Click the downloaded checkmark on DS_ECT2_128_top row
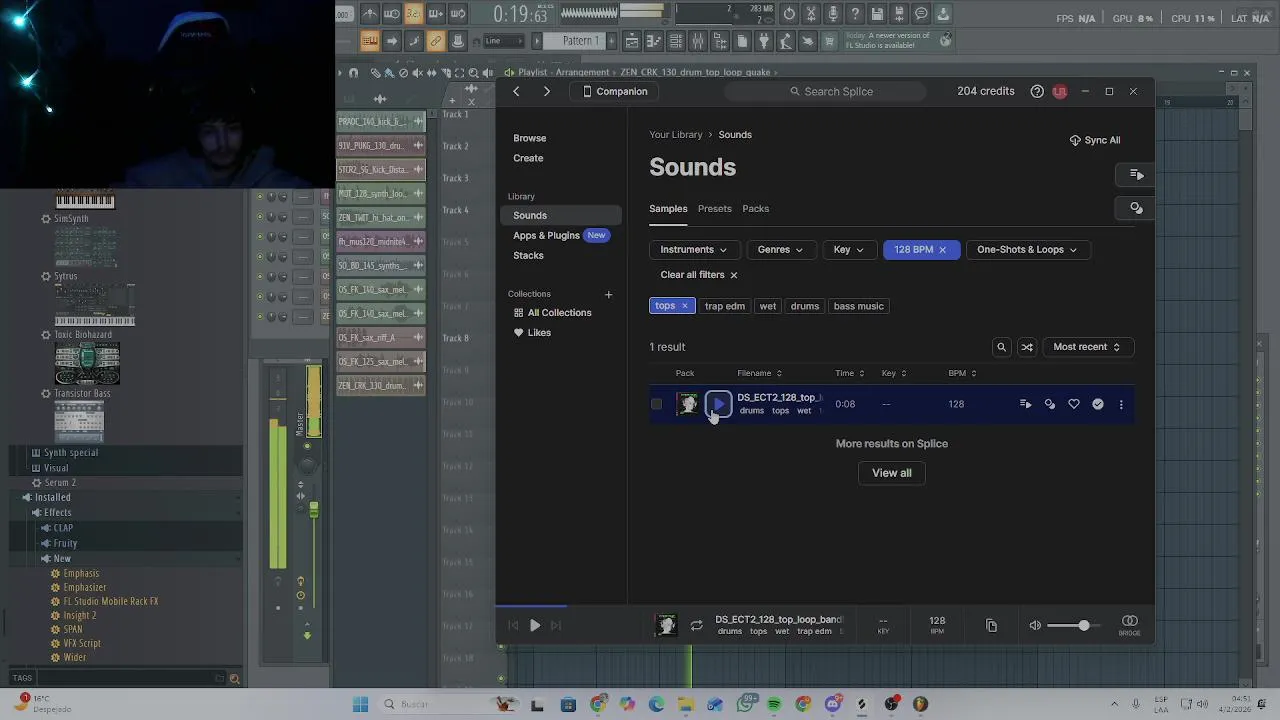The width and height of the screenshot is (1280, 720). (x=1098, y=404)
